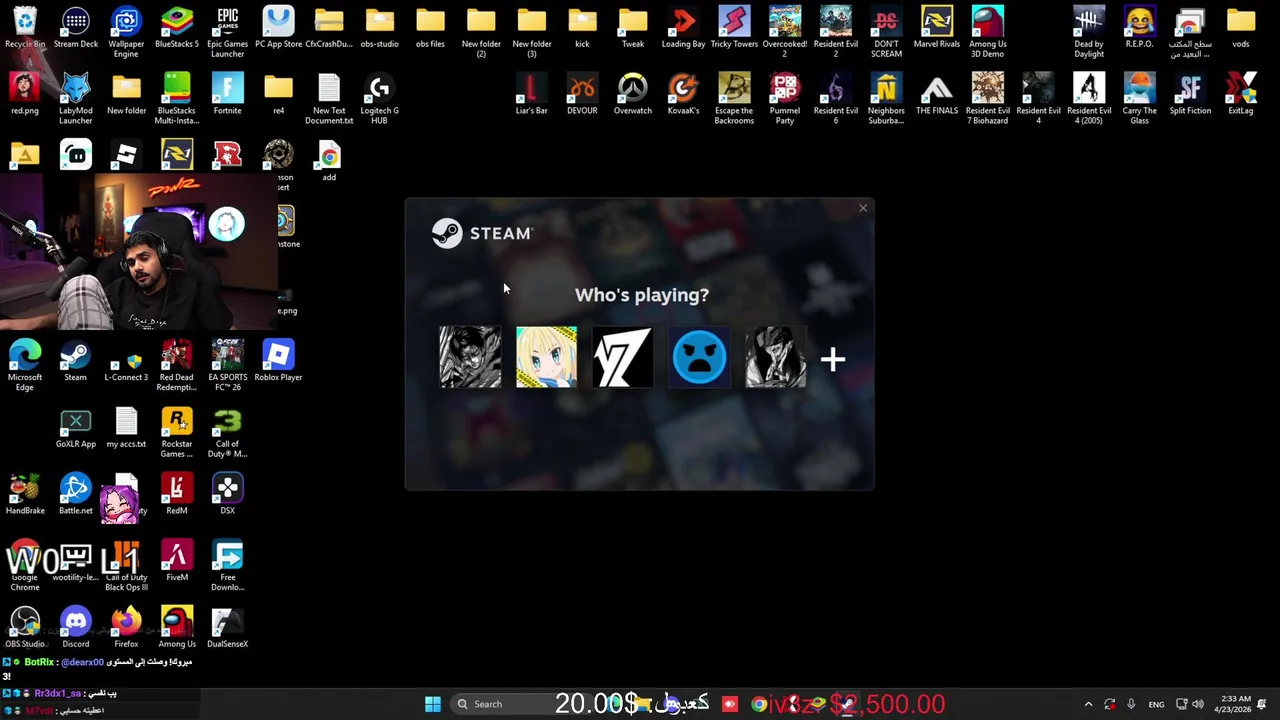Open DSX desktop shortcut
1280x720 pixels.
[x=227, y=494]
